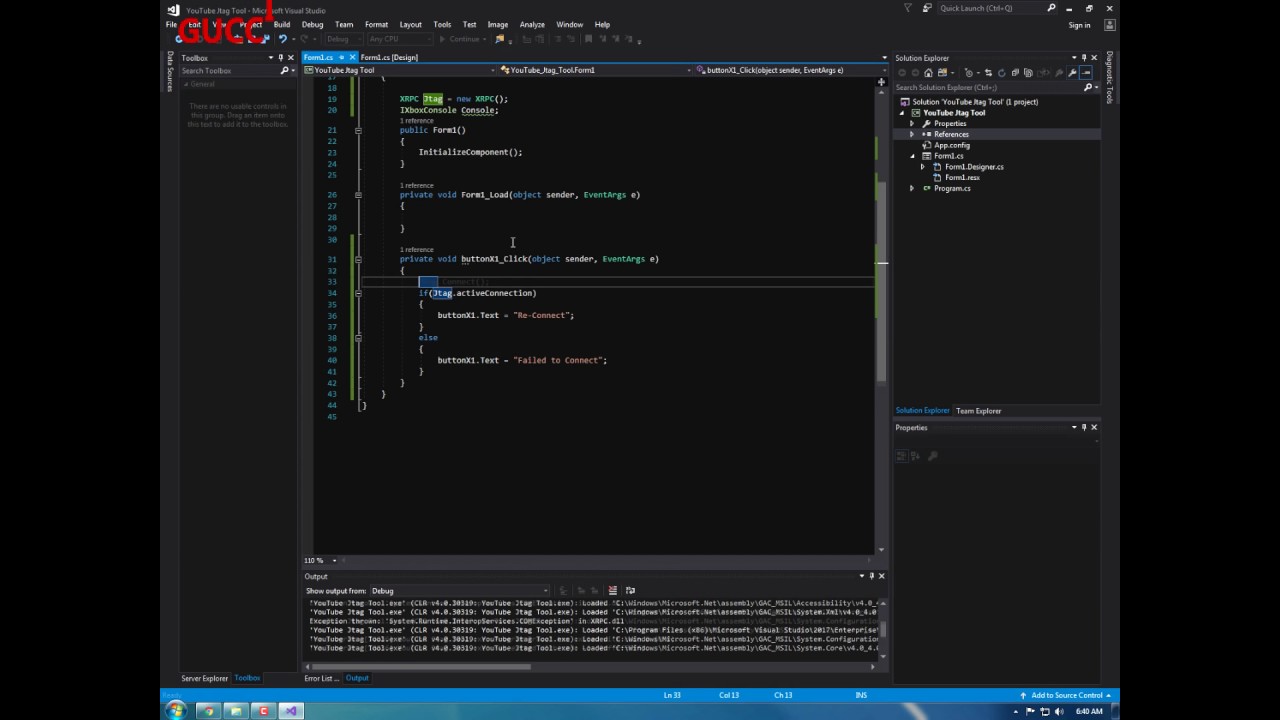Screen dimensions: 1280x720
Task: Open the Any CPU platform dropdown
Action: click(400, 39)
